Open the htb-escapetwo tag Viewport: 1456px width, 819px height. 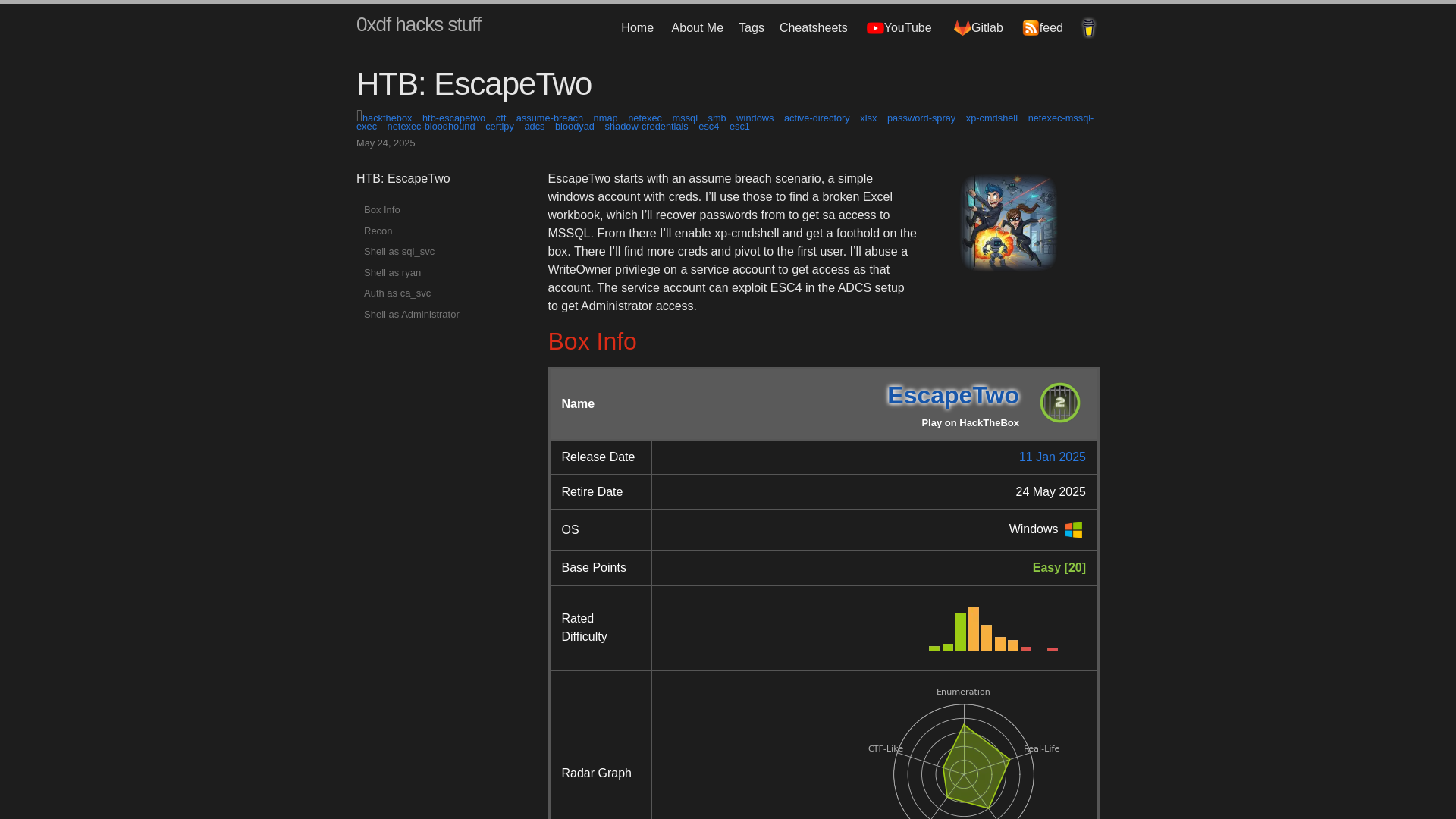pos(453,118)
